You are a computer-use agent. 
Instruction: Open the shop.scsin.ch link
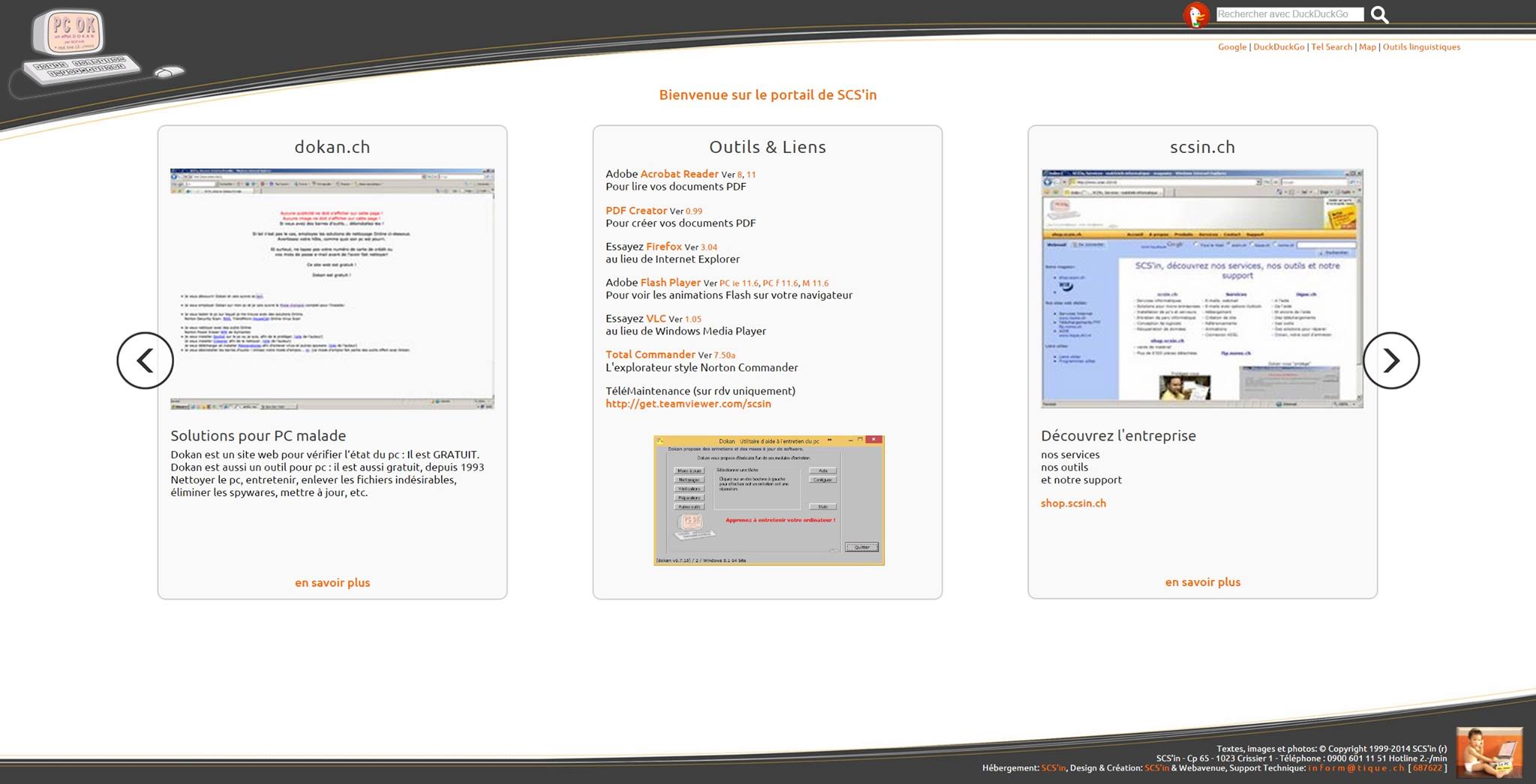pos(1073,504)
